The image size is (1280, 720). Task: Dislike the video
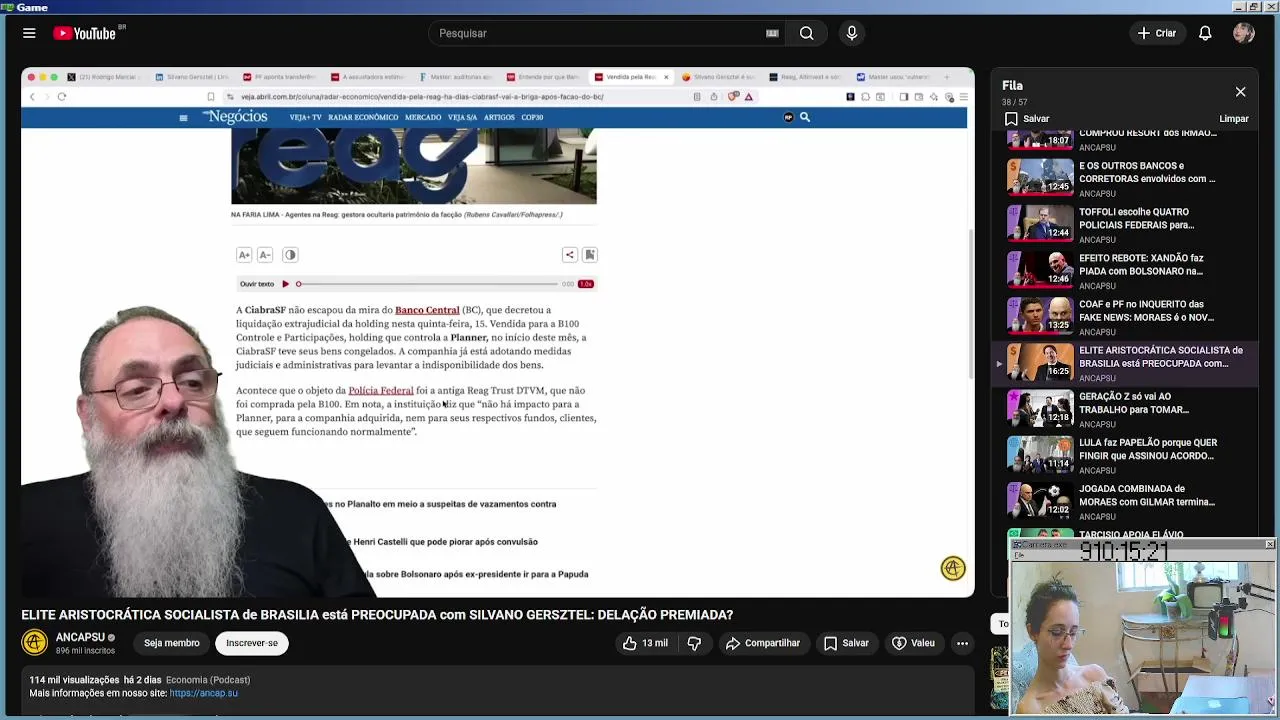694,643
